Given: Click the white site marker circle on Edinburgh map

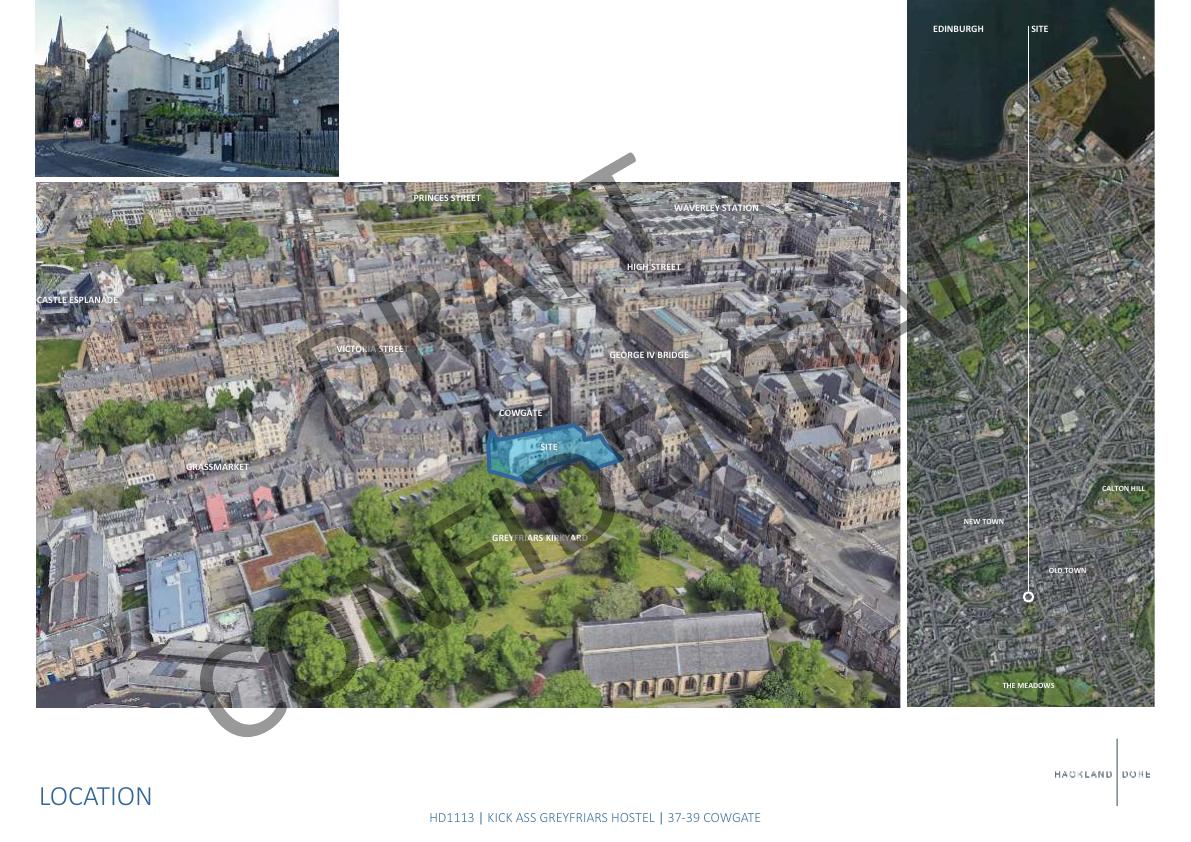Looking at the screenshot, I should (1028, 597).
